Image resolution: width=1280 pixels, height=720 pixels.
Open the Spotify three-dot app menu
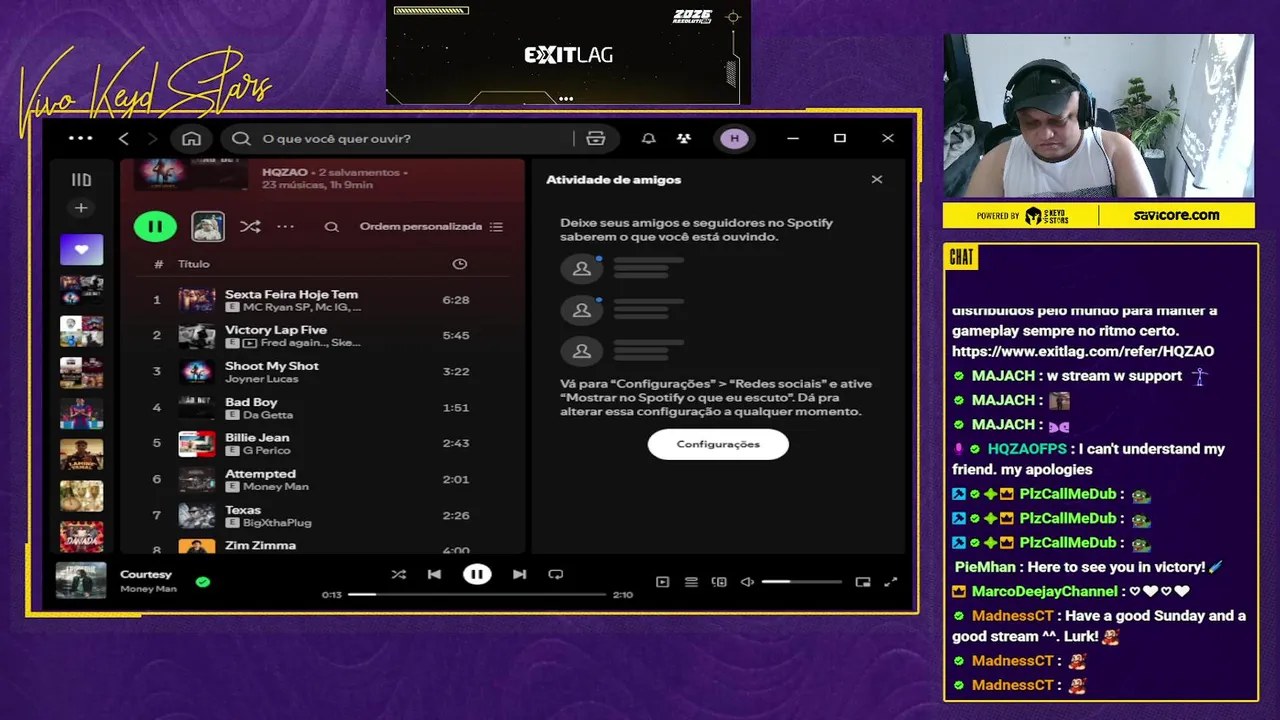[80, 138]
